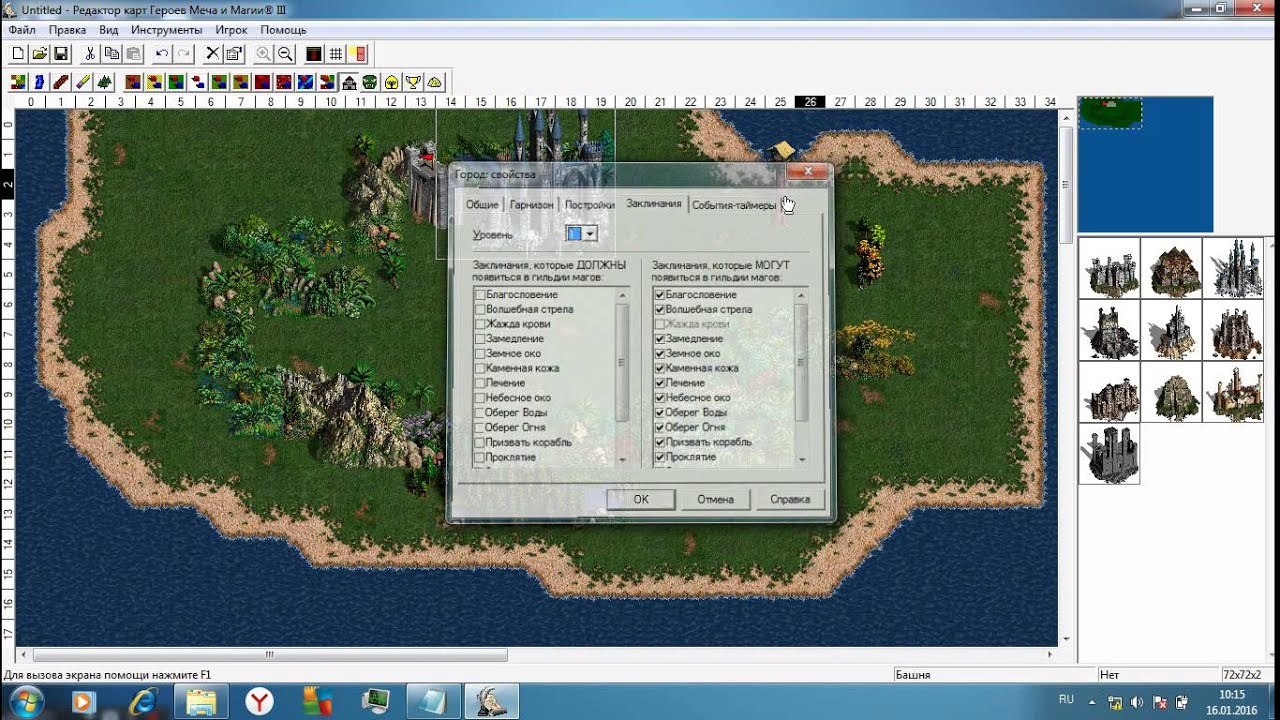This screenshot has width=1280, height=720.
Task: Select the eraser tool
Action: click(x=83, y=82)
